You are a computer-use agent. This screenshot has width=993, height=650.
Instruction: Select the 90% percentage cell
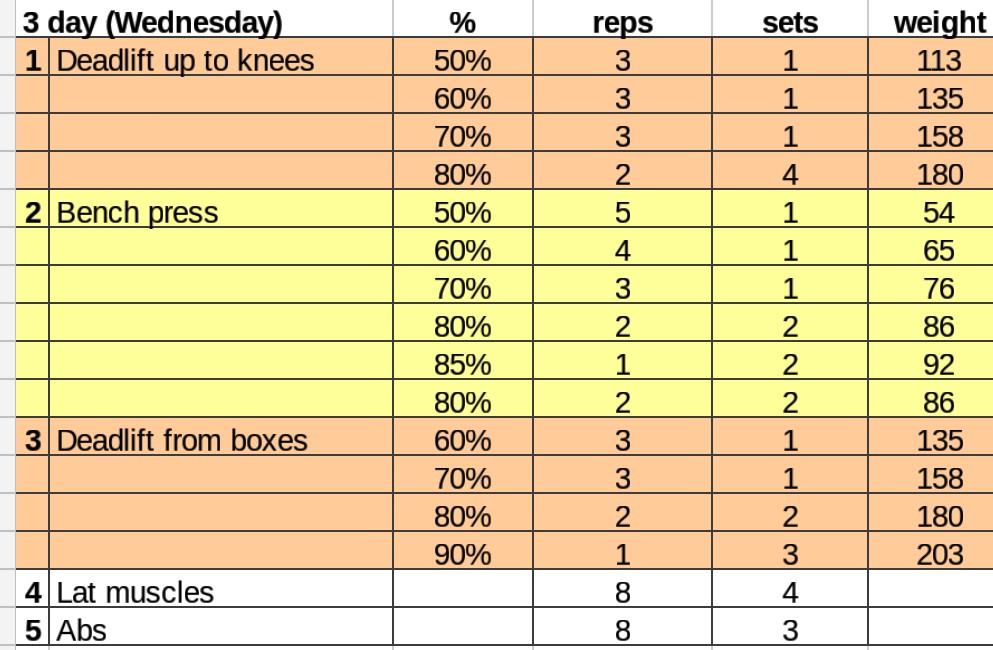point(462,555)
